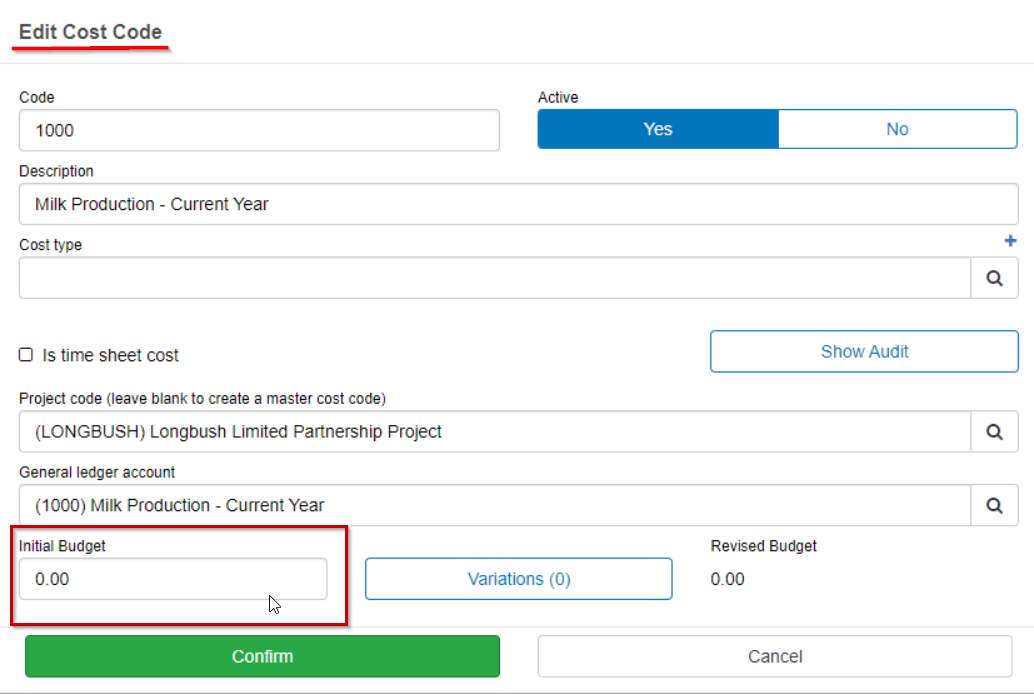Click inside the Code field
Viewport: 1034px width, 694px height.
tap(260, 130)
